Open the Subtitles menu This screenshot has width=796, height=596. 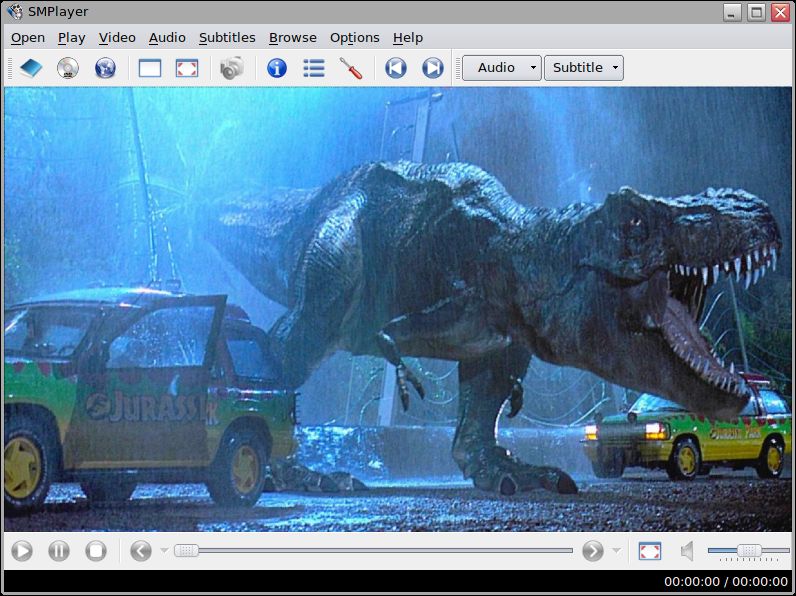click(227, 38)
